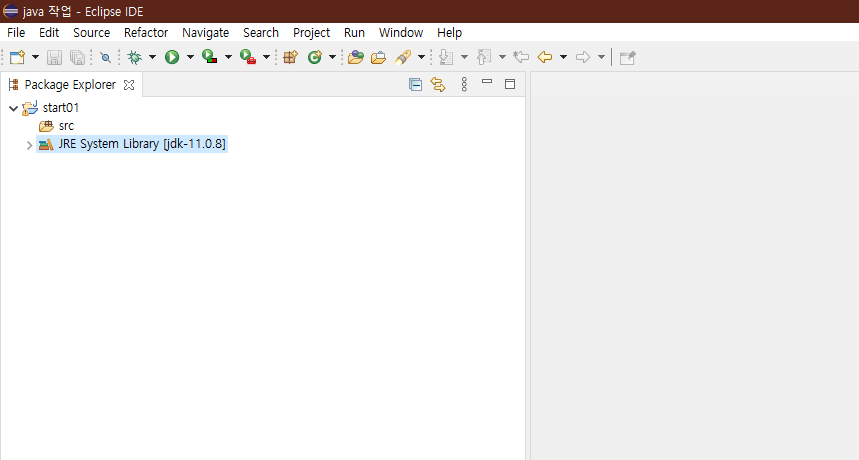Open the Window menu
Screen dimensions: 859x460
(401, 32)
